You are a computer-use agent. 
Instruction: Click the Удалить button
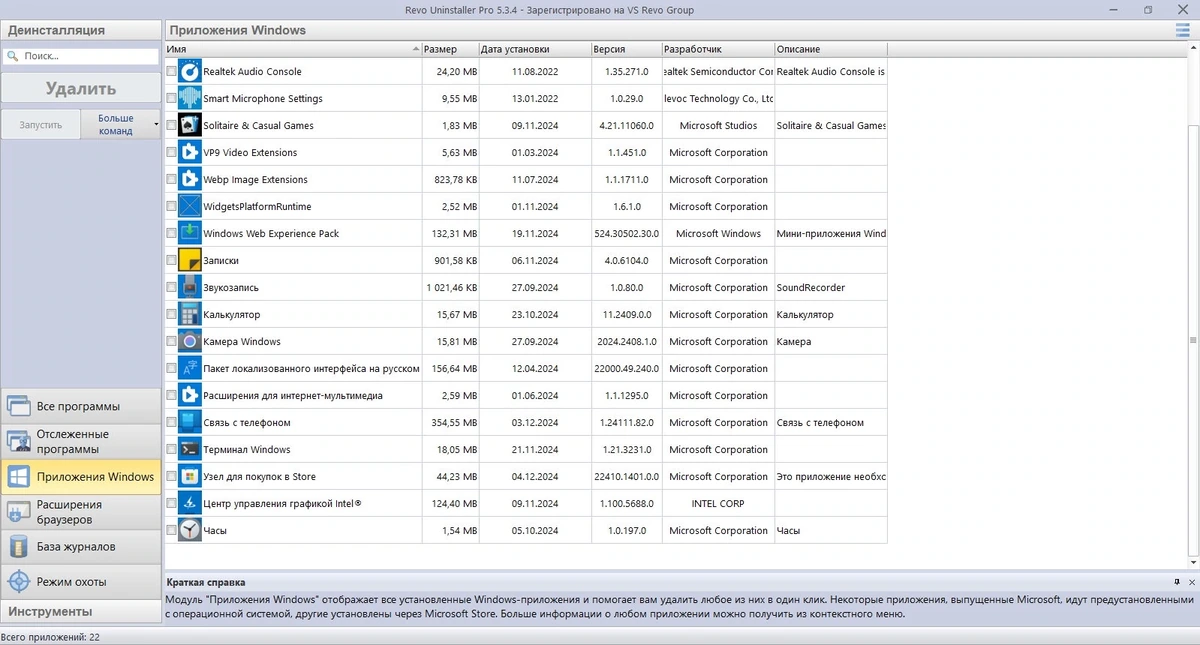[81, 89]
